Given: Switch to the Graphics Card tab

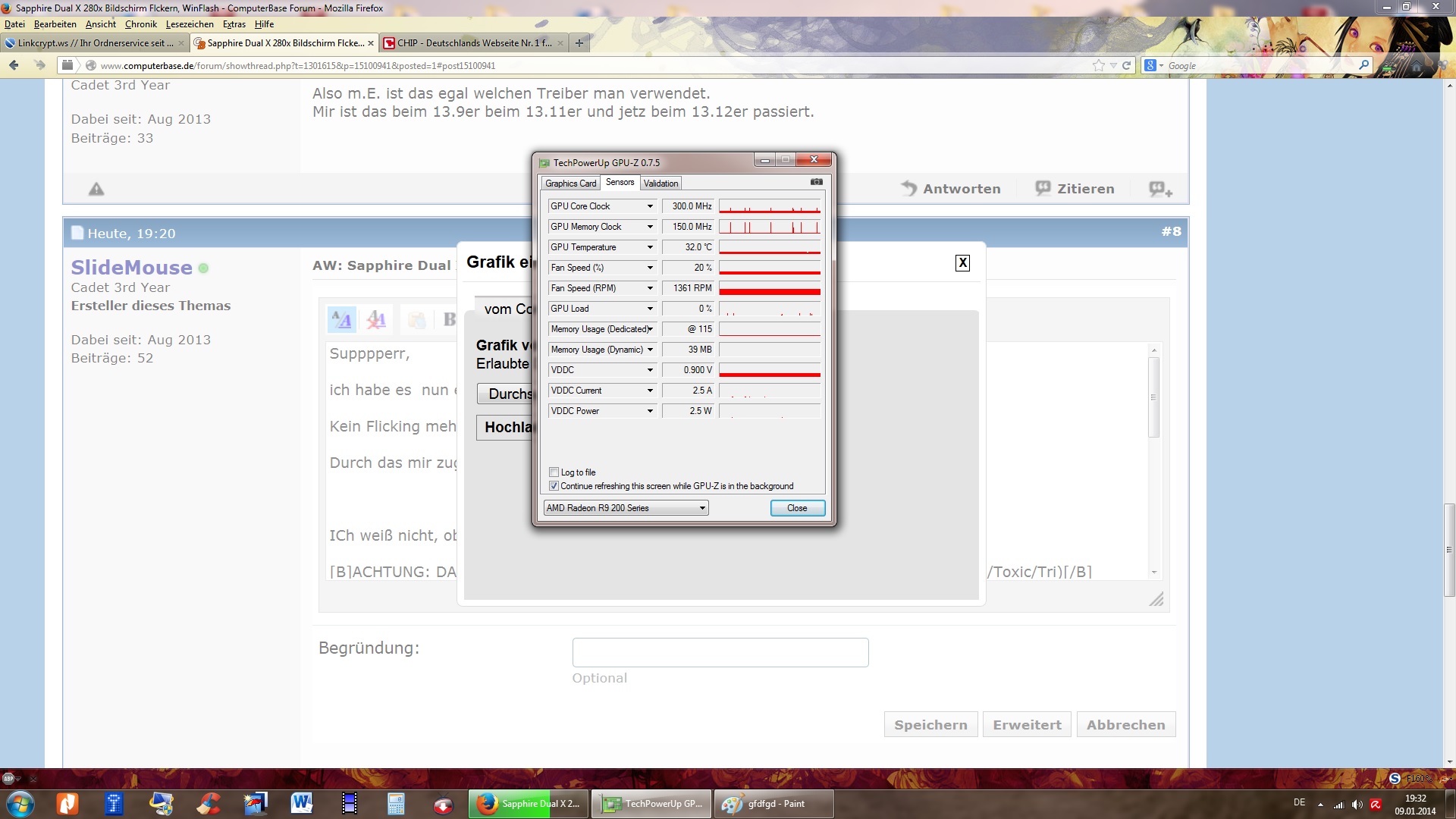Looking at the screenshot, I should pyautogui.click(x=570, y=184).
